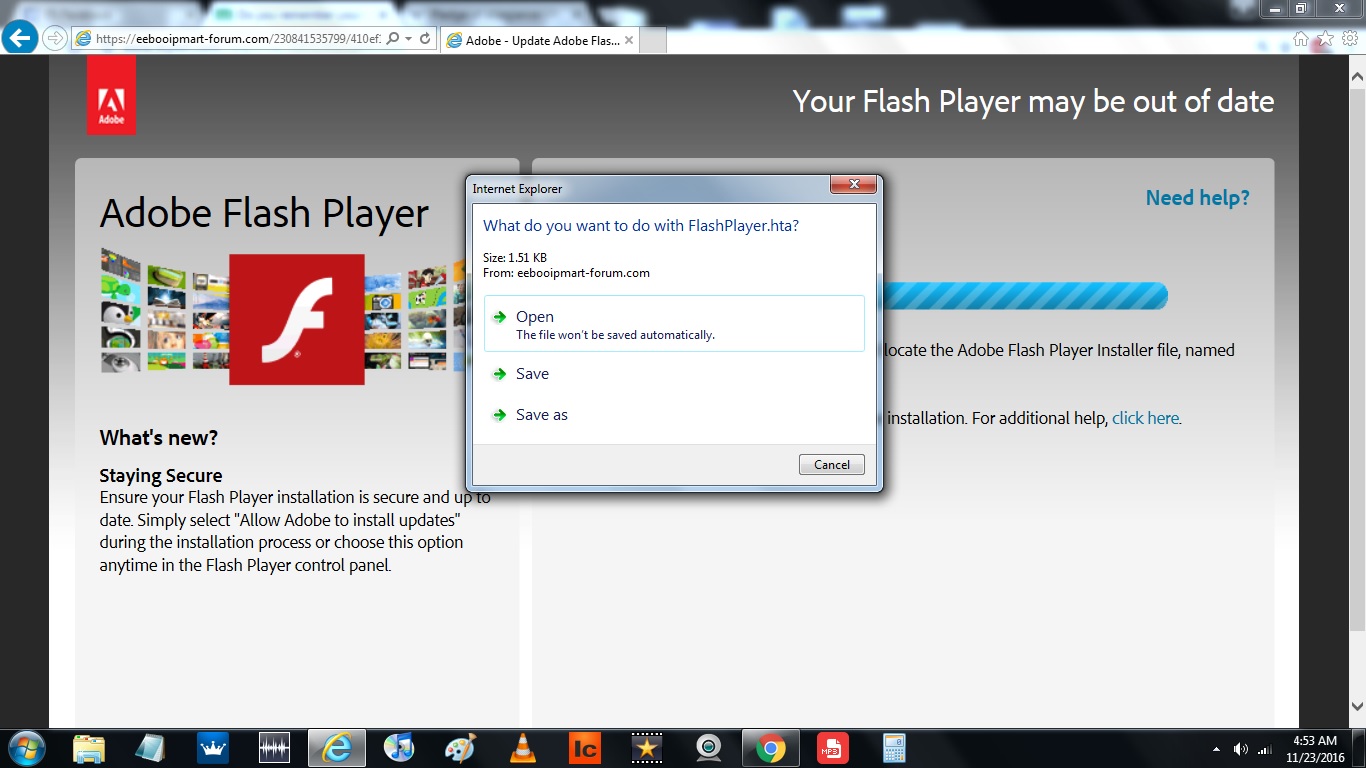Open the Windows Start button

pos(25,748)
